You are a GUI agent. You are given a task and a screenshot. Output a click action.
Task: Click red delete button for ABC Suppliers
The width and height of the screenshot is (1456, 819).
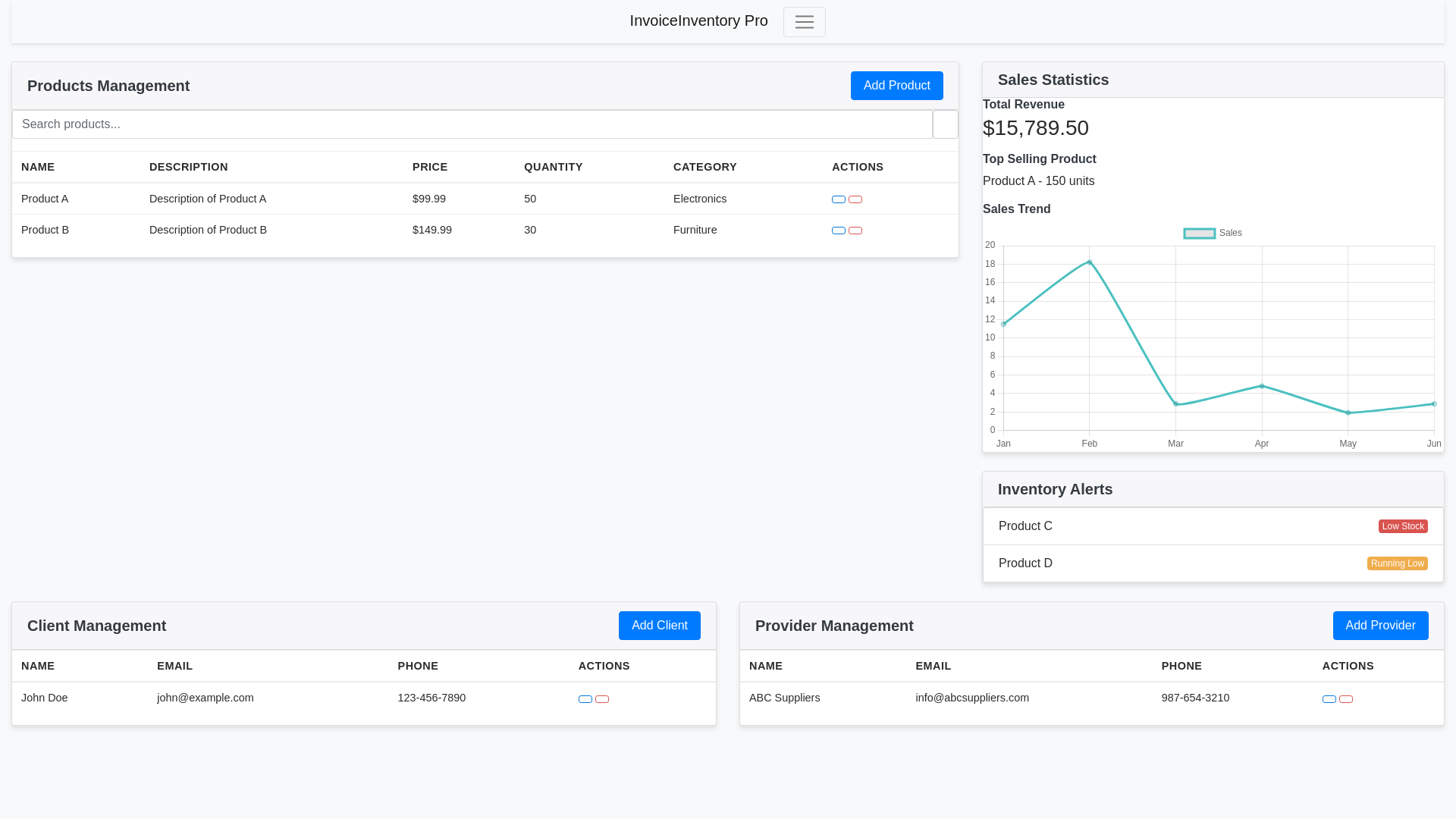(1346, 699)
